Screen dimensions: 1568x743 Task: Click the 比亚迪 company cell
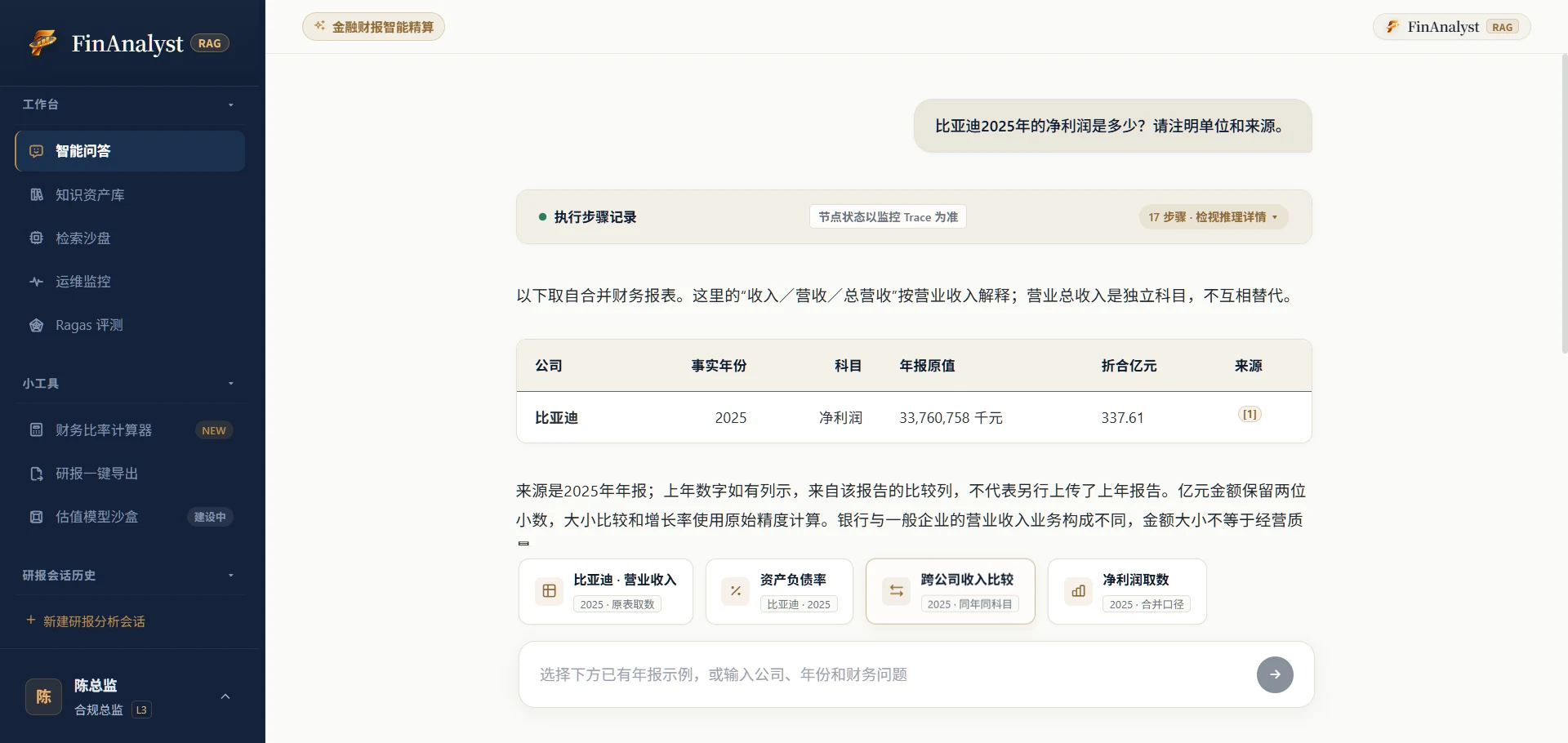click(x=556, y=418)
